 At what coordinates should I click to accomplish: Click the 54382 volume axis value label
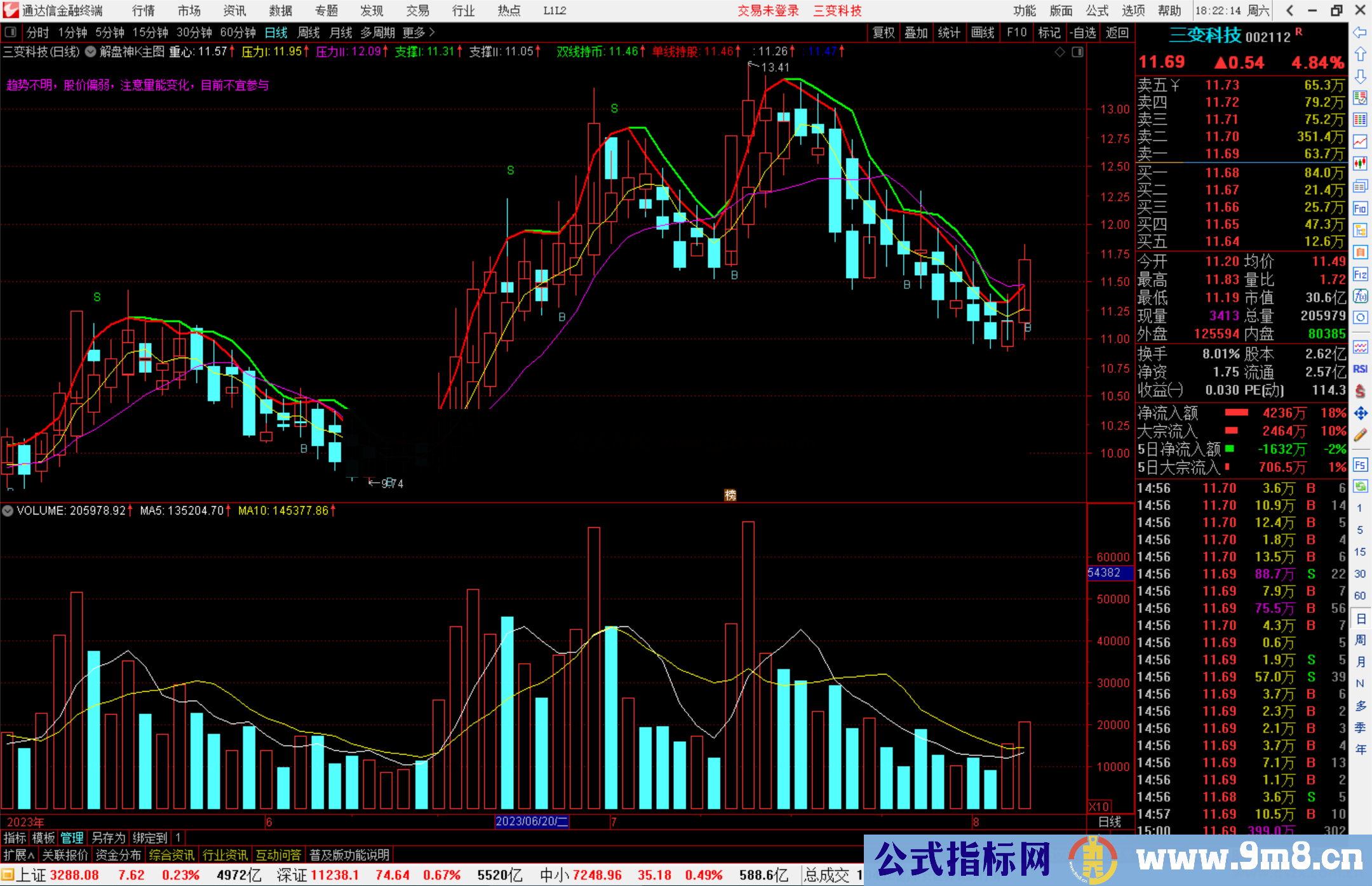tap(1110, 573)
